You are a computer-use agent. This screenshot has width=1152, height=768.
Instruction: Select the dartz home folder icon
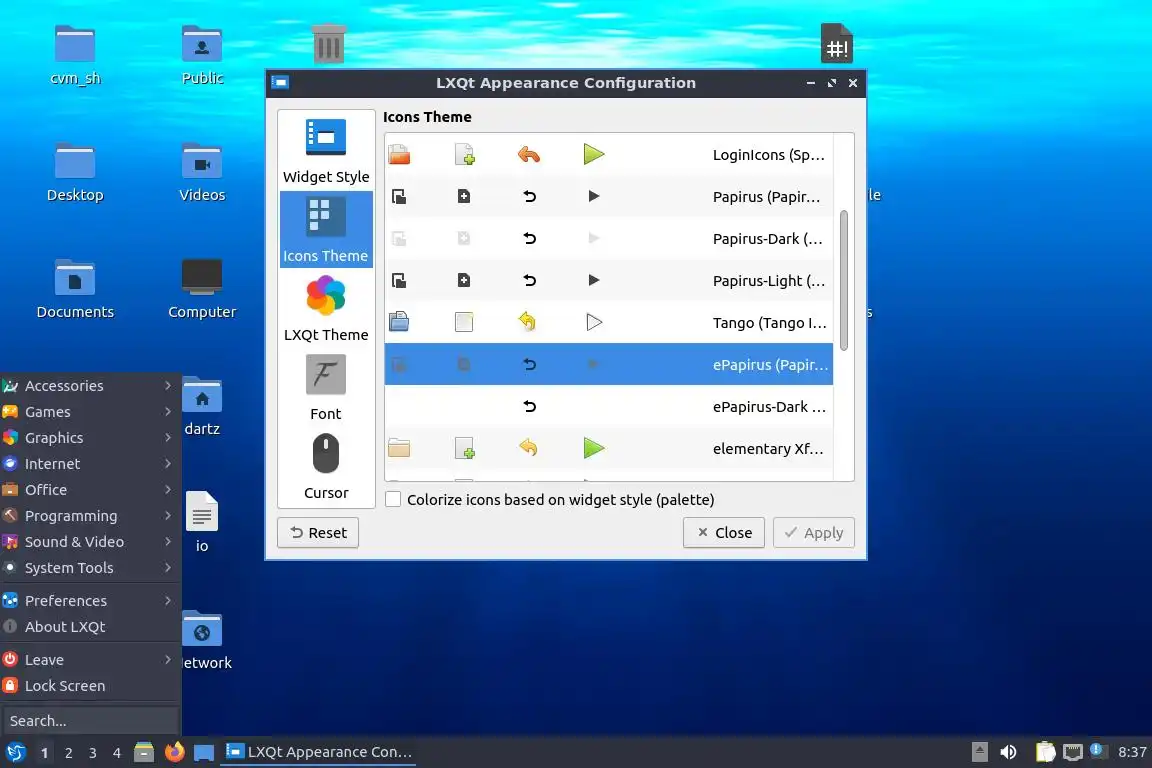tap(202, 406)
